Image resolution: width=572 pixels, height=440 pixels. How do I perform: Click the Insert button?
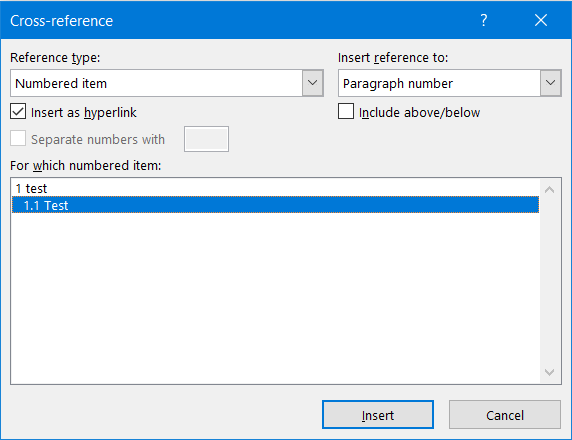378,415
